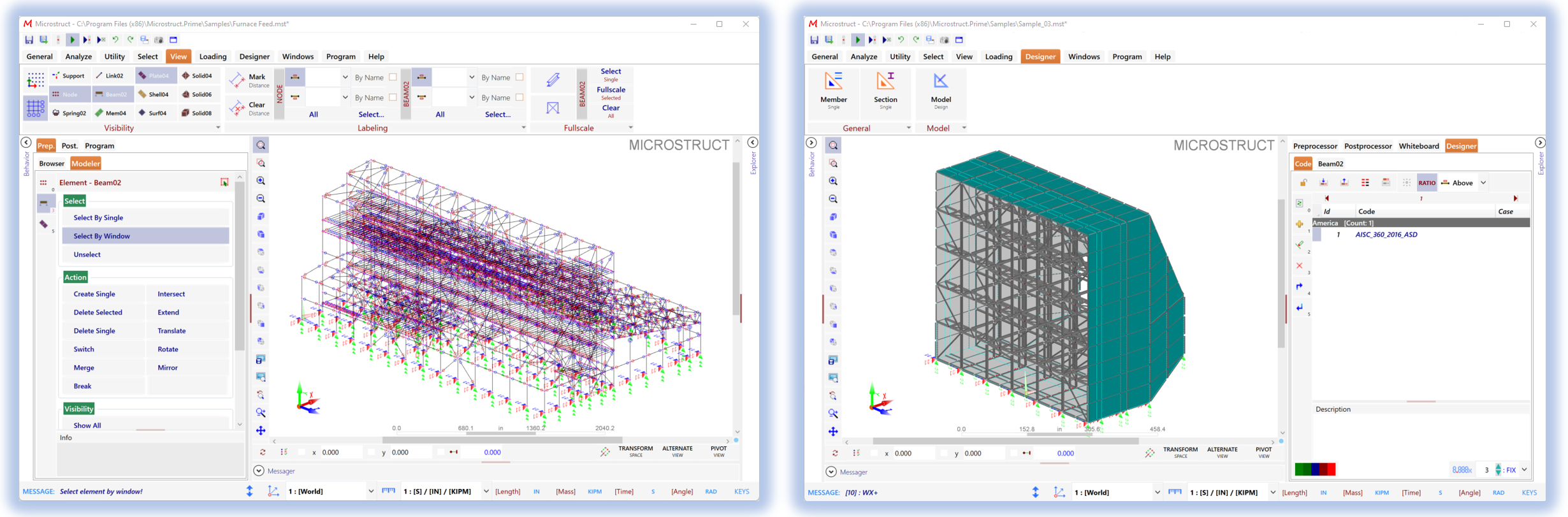Open the lower BEAM02 label dropdown

[x=472, y=98]
